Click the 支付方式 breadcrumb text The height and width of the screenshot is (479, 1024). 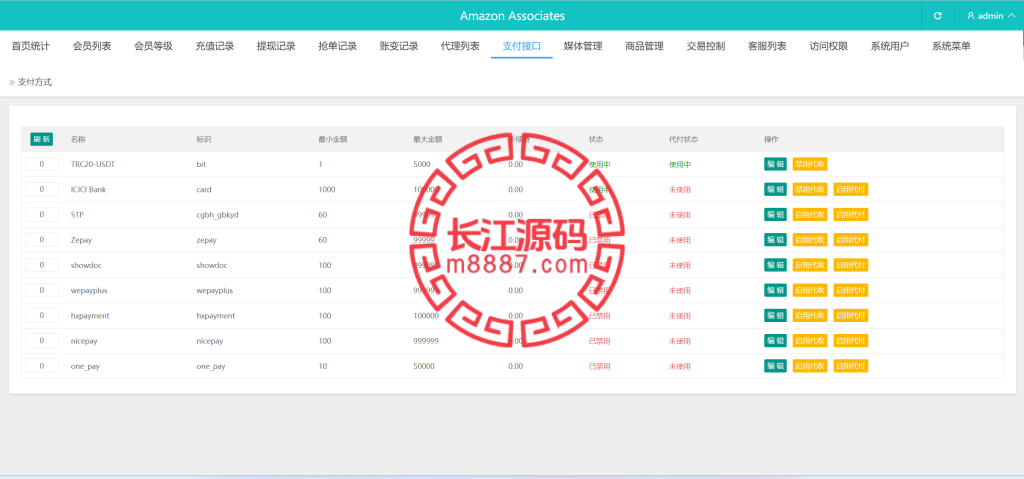(35, 82)
